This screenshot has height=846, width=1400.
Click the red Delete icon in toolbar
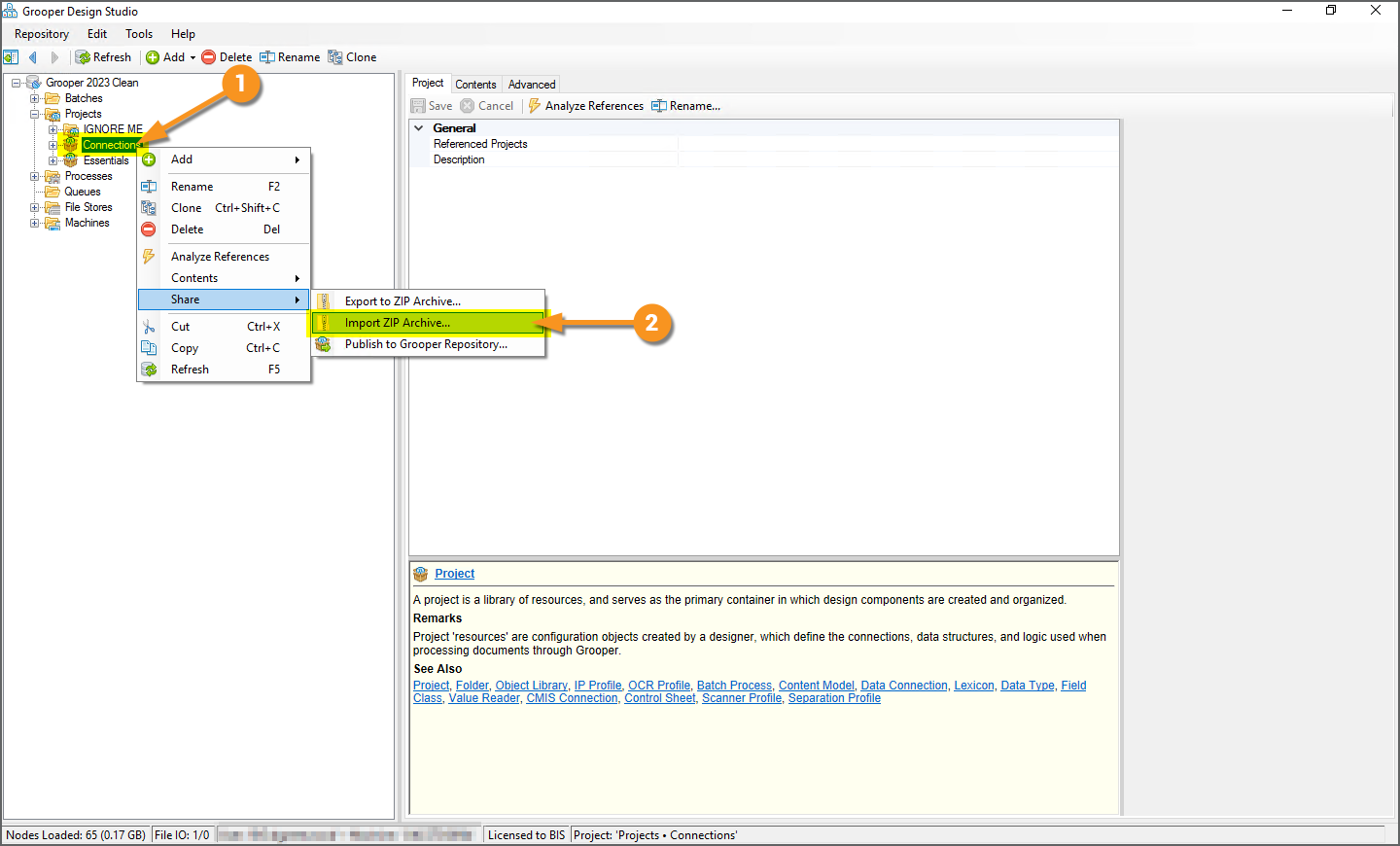[x=209, y=57]
